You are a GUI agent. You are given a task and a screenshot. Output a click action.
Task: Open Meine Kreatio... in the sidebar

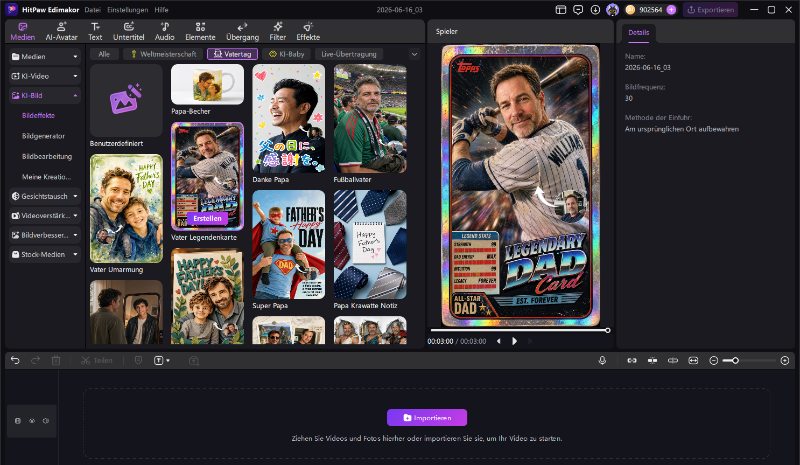click(46, 177)
